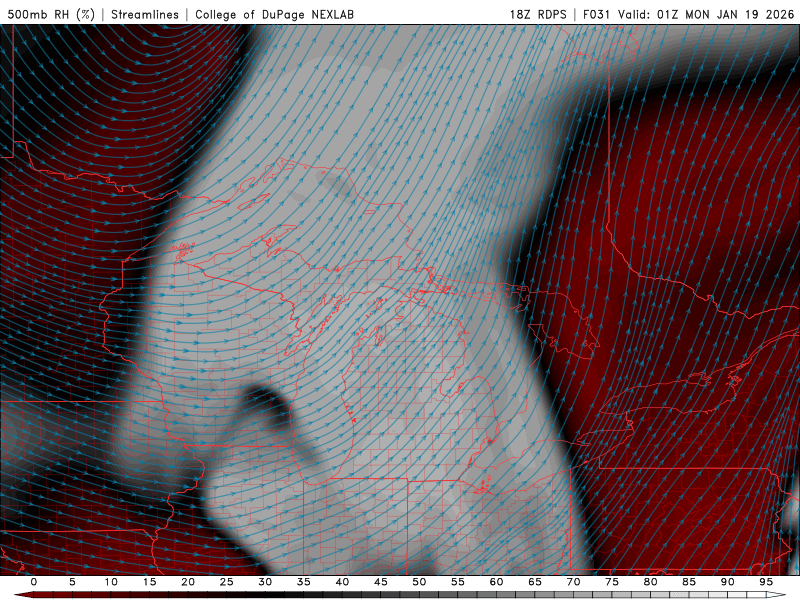Select the "10" value on the color scale

pyautogui.click(x=111, y=582)
